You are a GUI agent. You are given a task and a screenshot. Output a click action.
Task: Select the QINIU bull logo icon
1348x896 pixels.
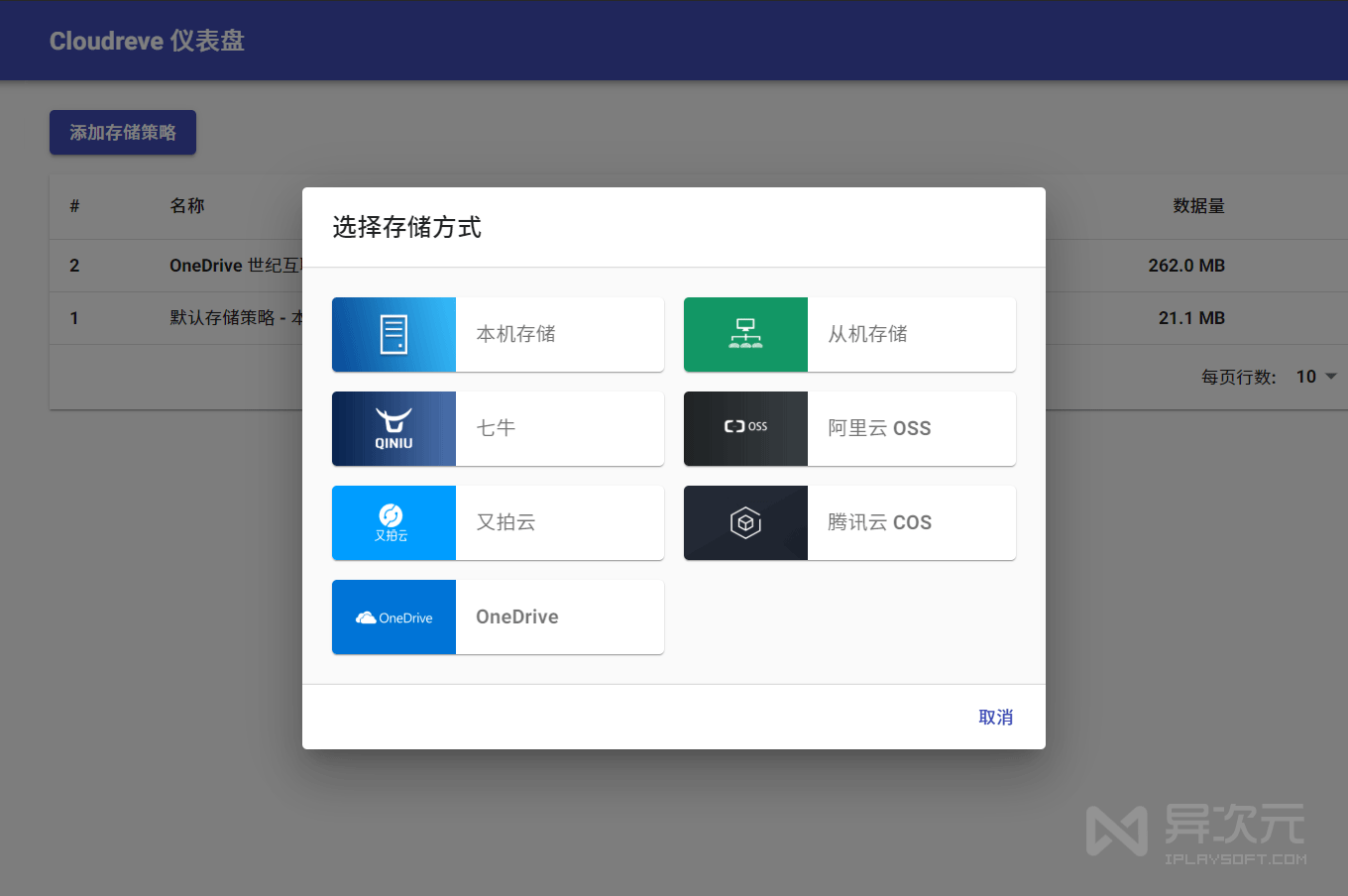click(393, 428)
